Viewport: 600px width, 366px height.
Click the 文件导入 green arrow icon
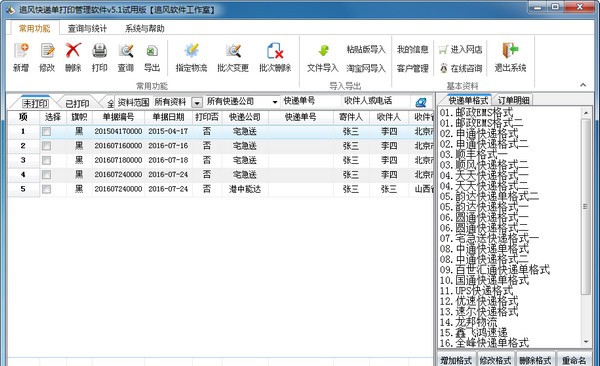click(x=323, y=51)
